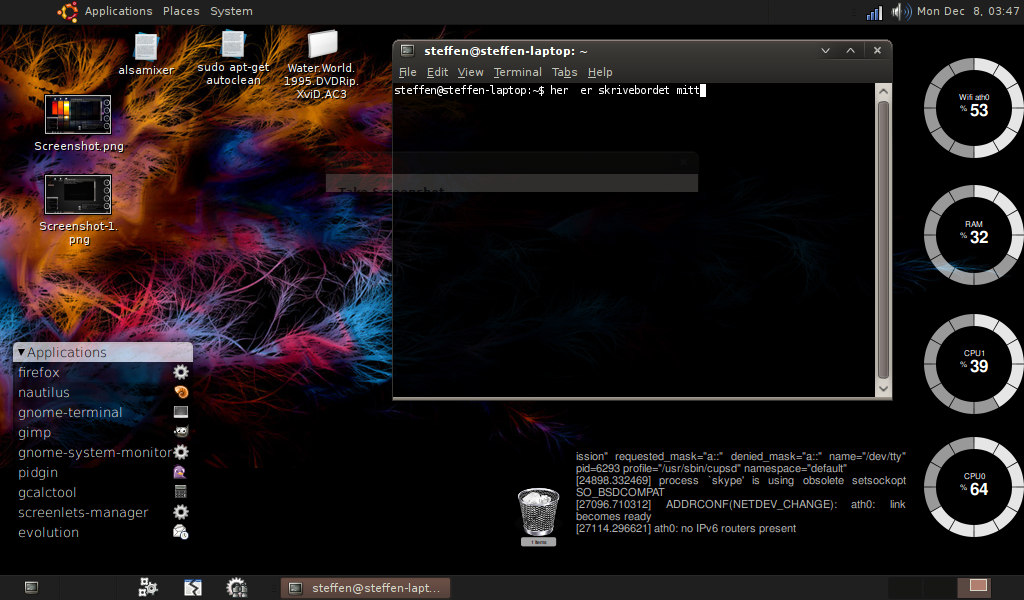Switch to steffen@steffen-lapt taskbar window button
The image size is (1024, 600).
click(x=366, y=588)
